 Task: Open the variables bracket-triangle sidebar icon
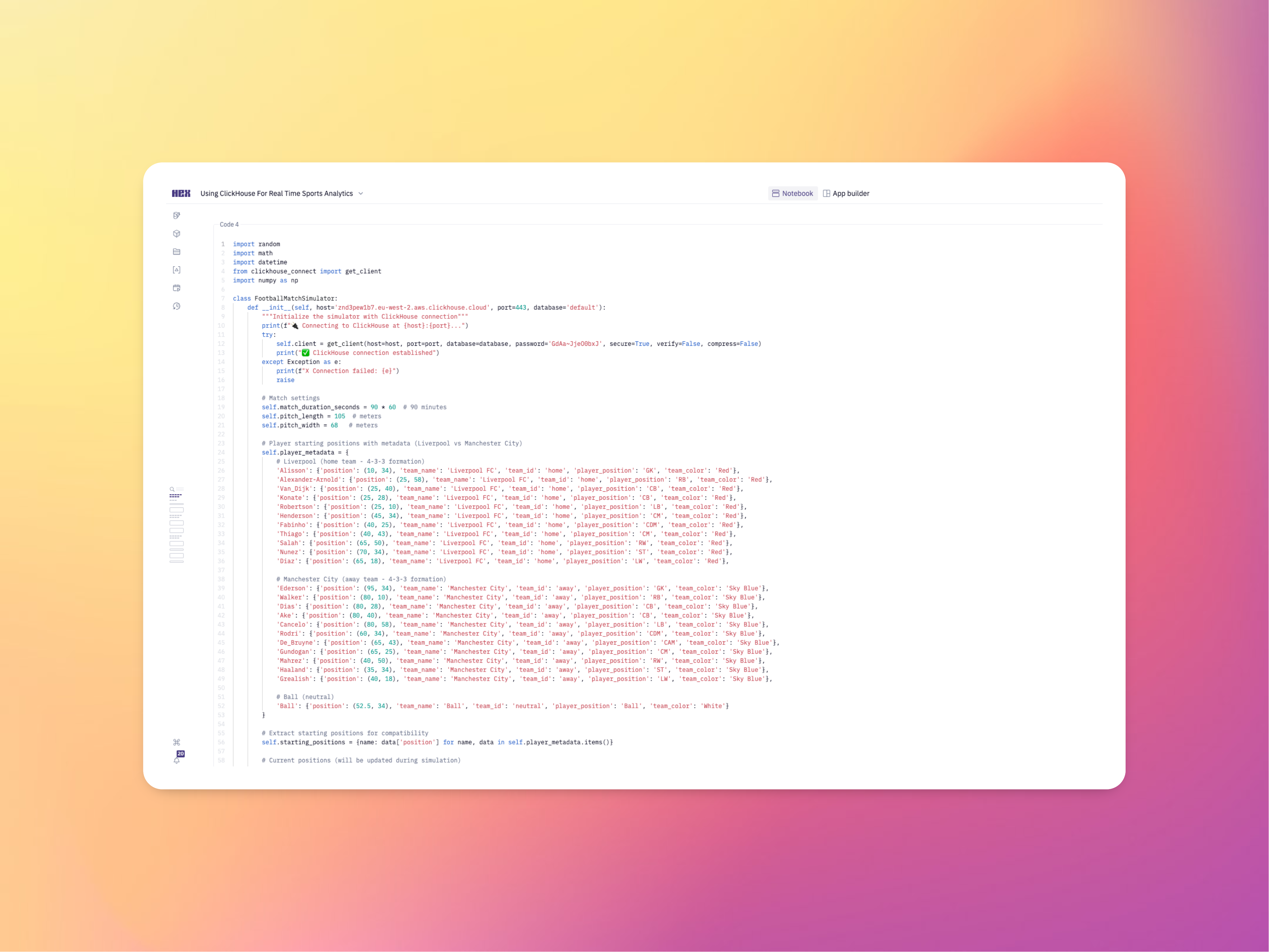click(177, 270)
